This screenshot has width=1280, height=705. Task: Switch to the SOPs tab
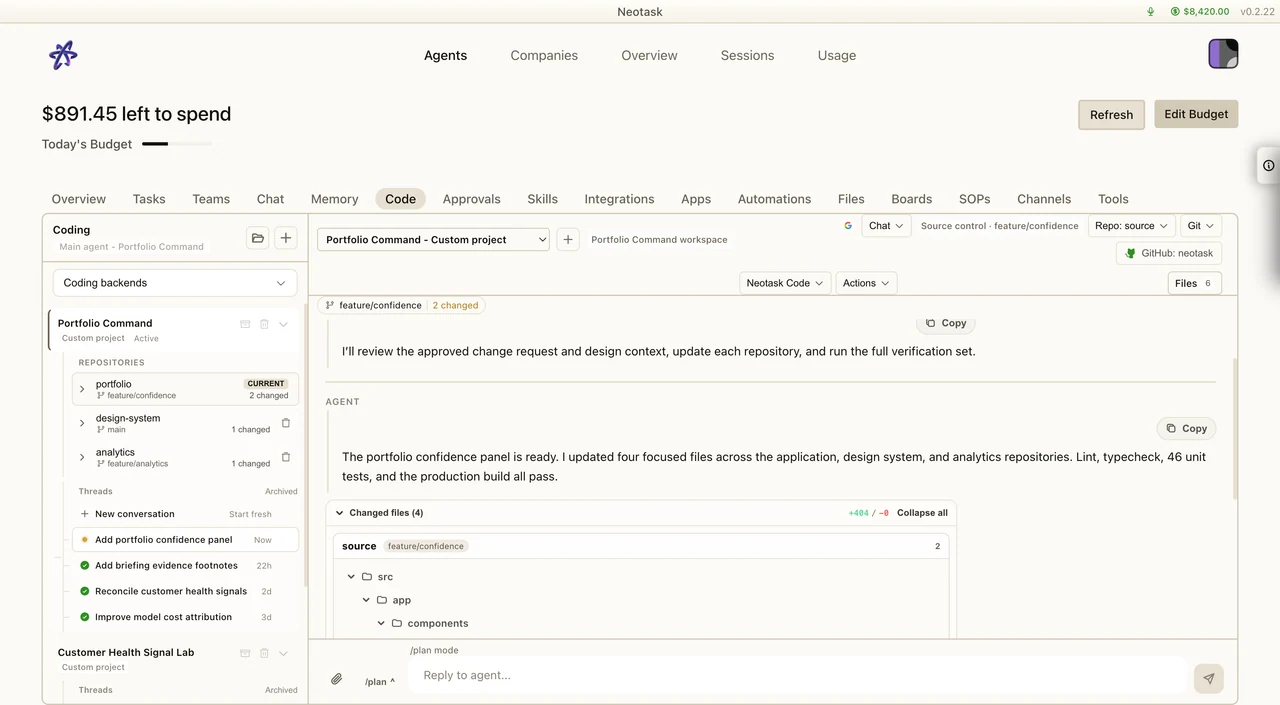973,199
